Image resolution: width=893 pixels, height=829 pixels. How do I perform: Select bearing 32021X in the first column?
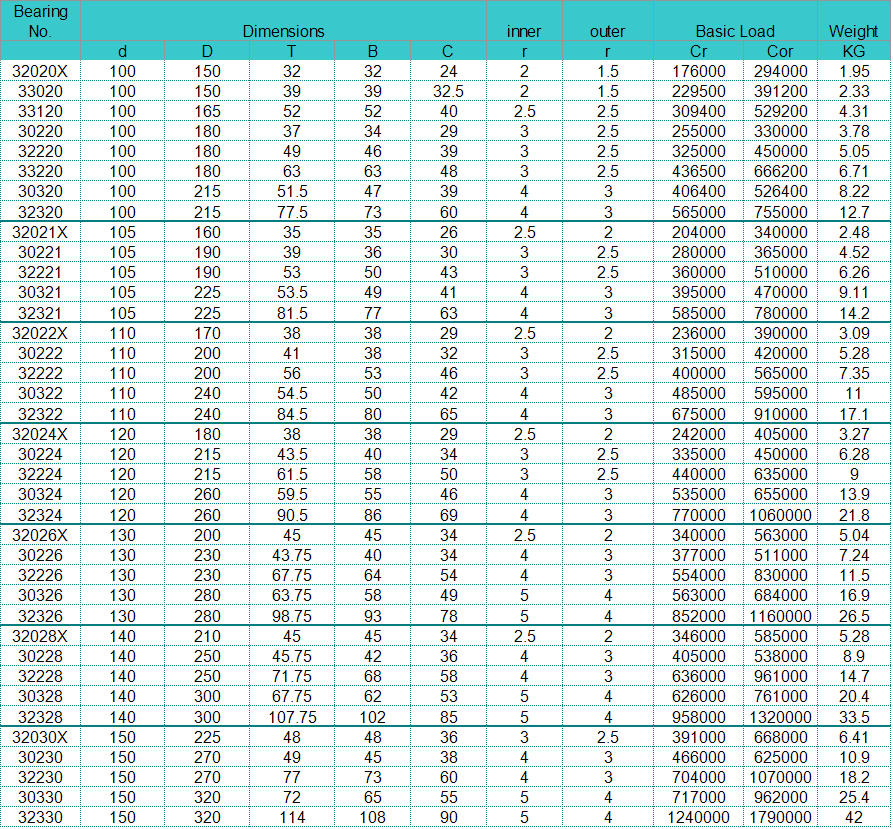40,232
